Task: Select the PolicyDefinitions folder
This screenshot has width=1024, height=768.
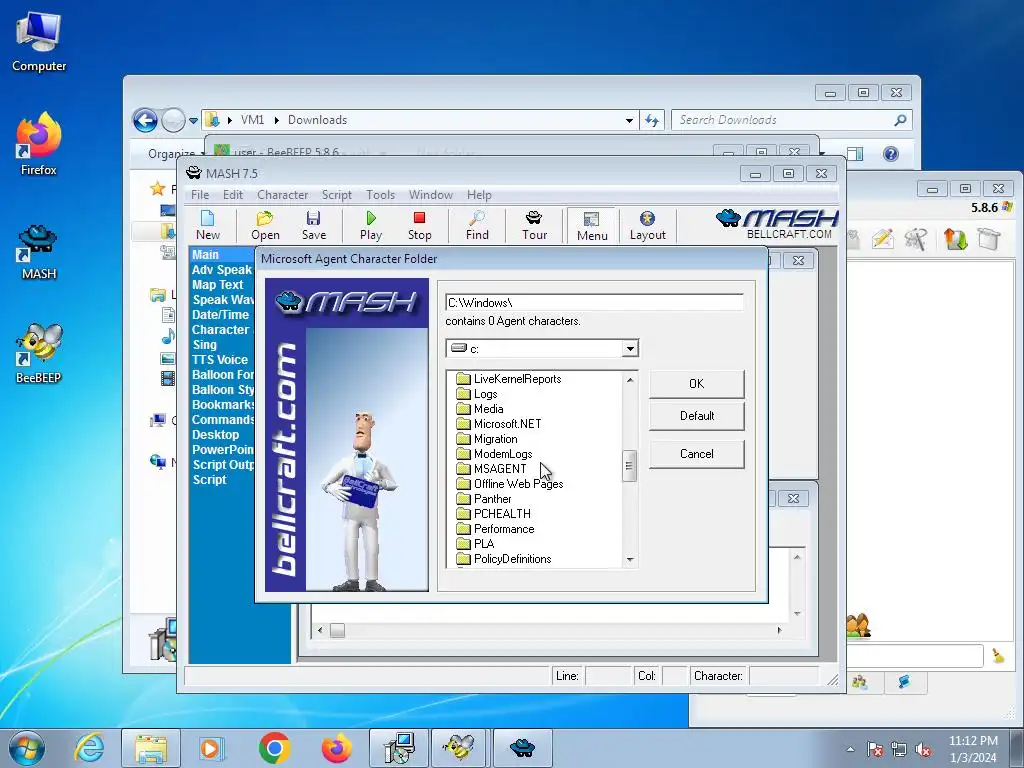Action: pyautogui.click(x=512, y=559)
